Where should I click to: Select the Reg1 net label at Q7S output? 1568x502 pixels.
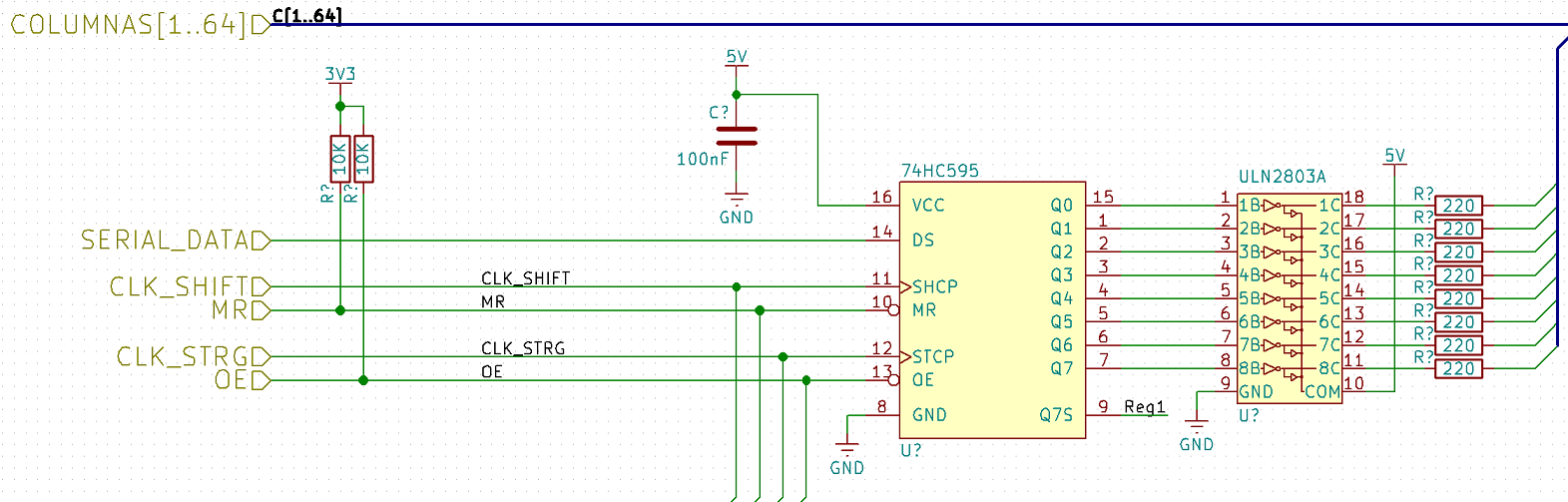[1145, 407]
